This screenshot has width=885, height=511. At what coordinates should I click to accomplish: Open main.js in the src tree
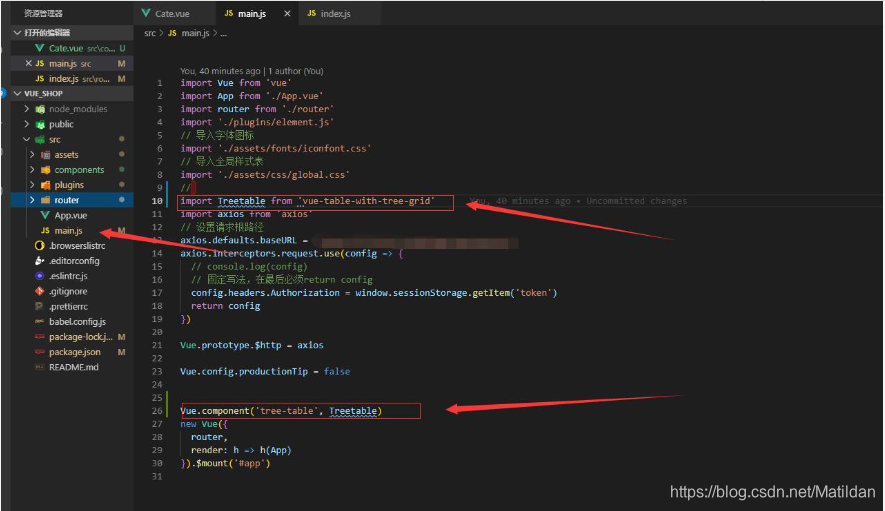(x=68, y=230)
